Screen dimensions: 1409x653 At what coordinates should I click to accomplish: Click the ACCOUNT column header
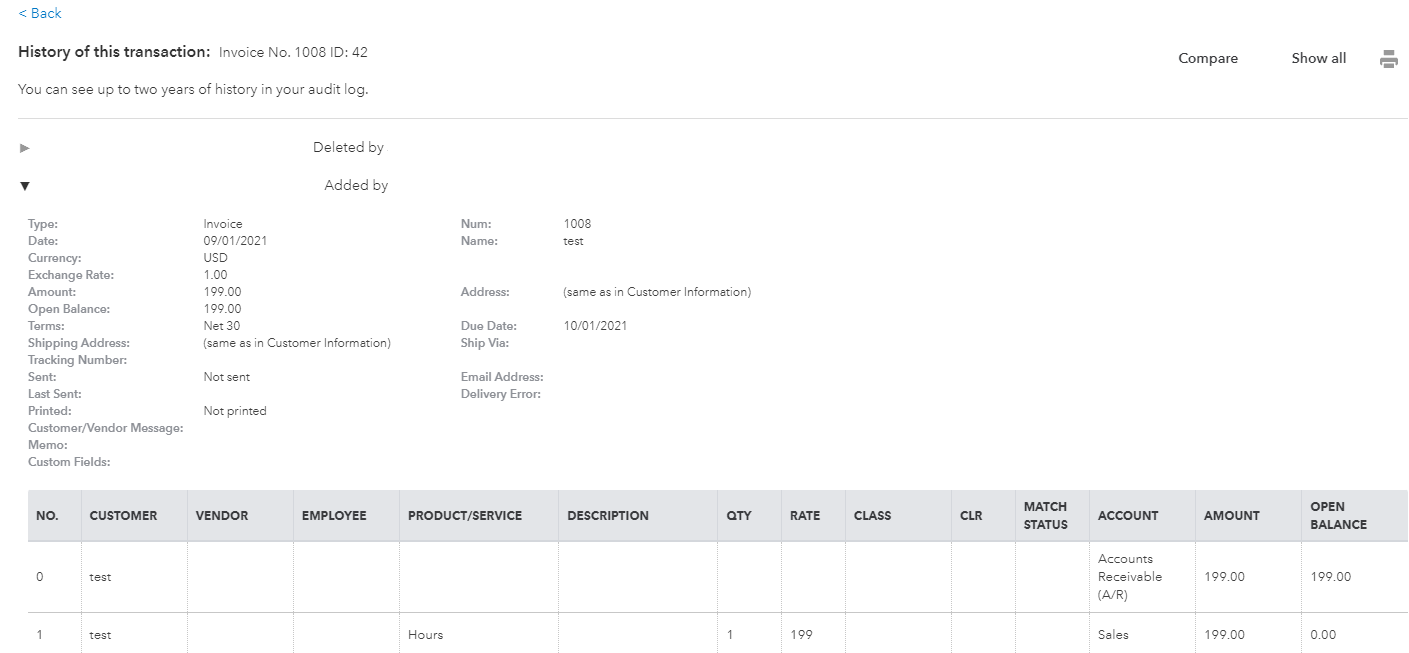tap(1127, 516)
